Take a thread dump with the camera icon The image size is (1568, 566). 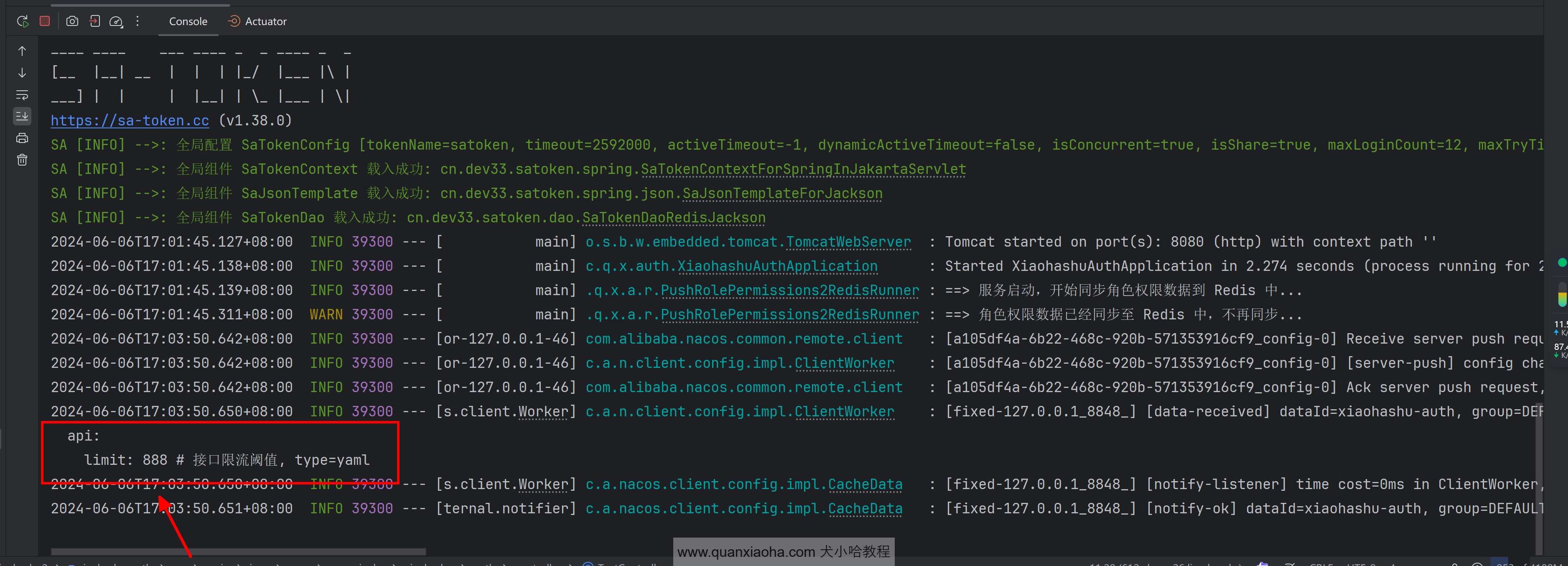tap(72, 21)
